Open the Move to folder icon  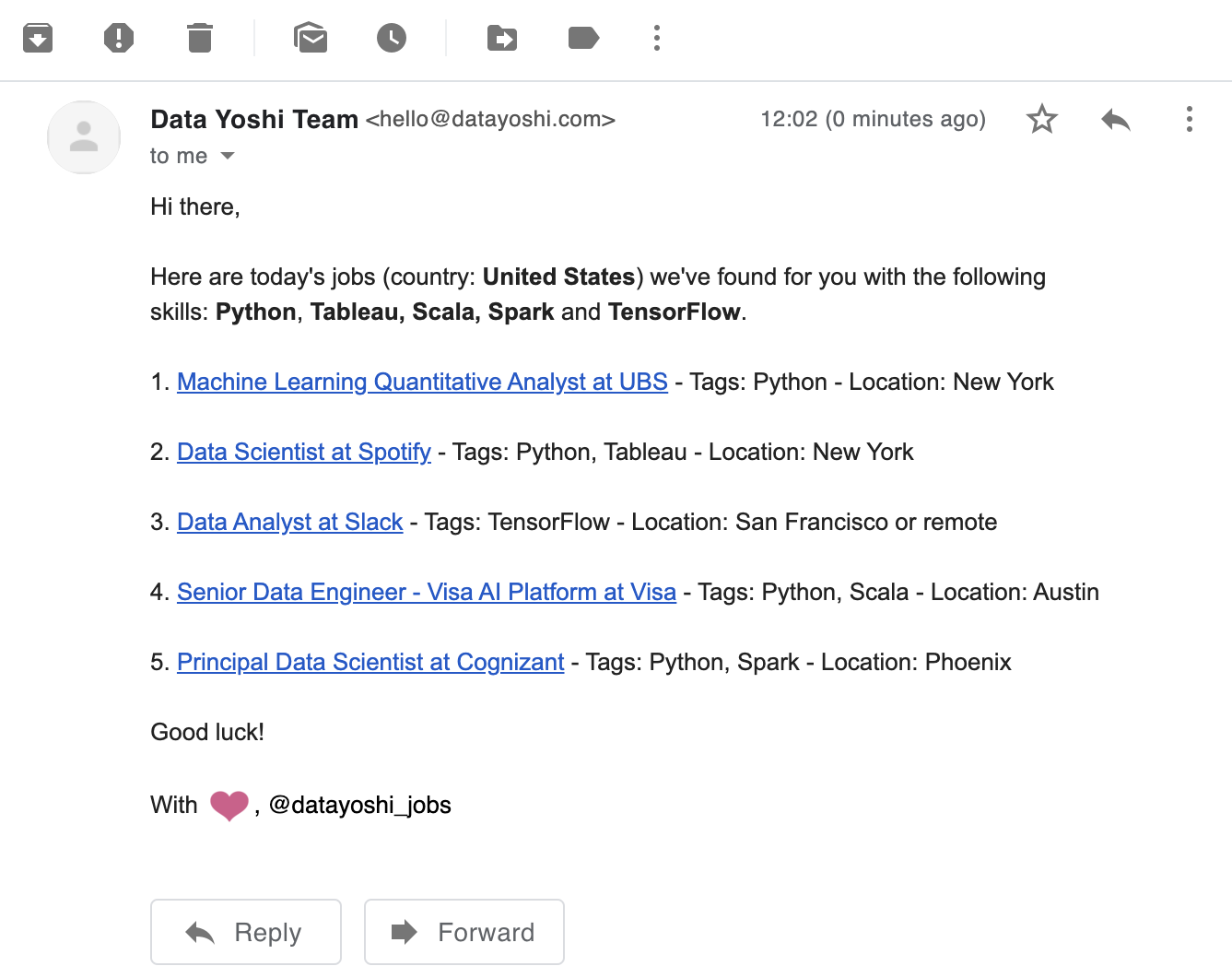(502, 38)
